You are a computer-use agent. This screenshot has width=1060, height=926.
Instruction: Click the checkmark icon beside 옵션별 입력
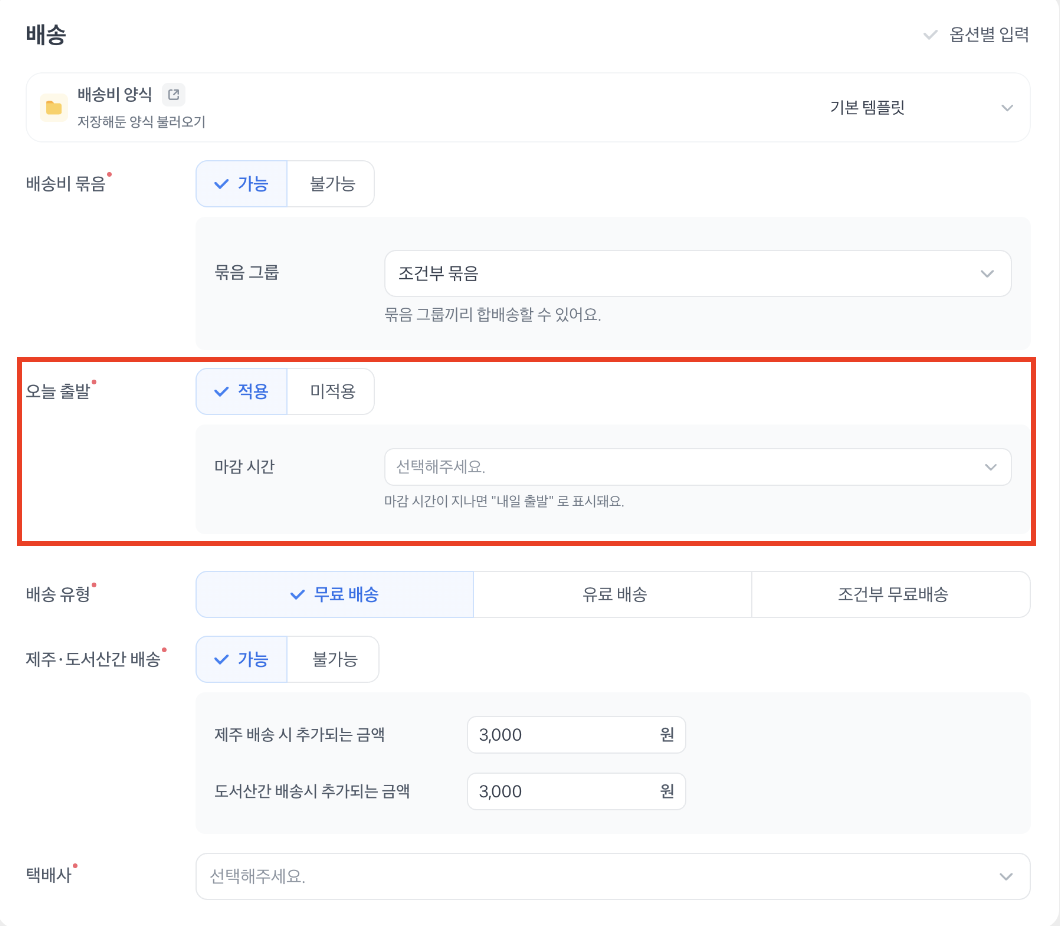click(x=930, y=35)
